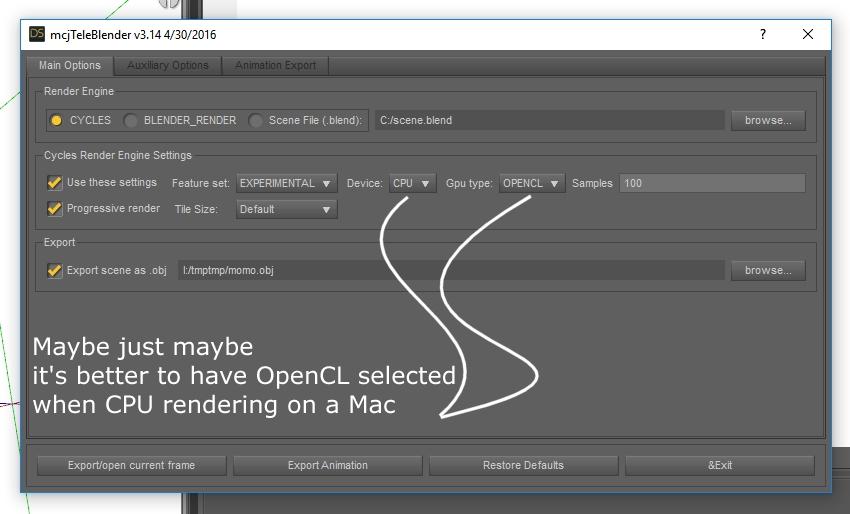Viewport: 850px width, 514px height.
Task: Toggle the Use these settings checkbox
Action: point(54,183)
